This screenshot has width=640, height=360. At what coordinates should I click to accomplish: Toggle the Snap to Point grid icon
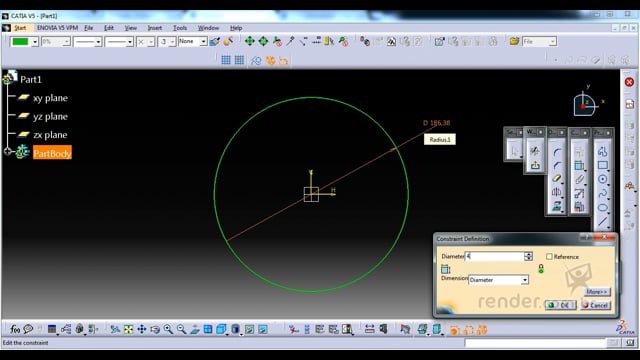pos(239,60)
